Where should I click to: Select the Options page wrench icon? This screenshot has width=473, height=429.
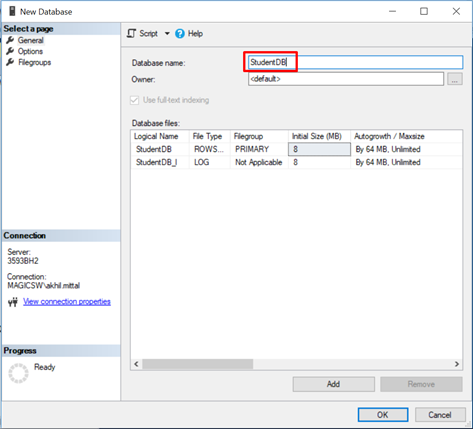(x=10, y=51)
